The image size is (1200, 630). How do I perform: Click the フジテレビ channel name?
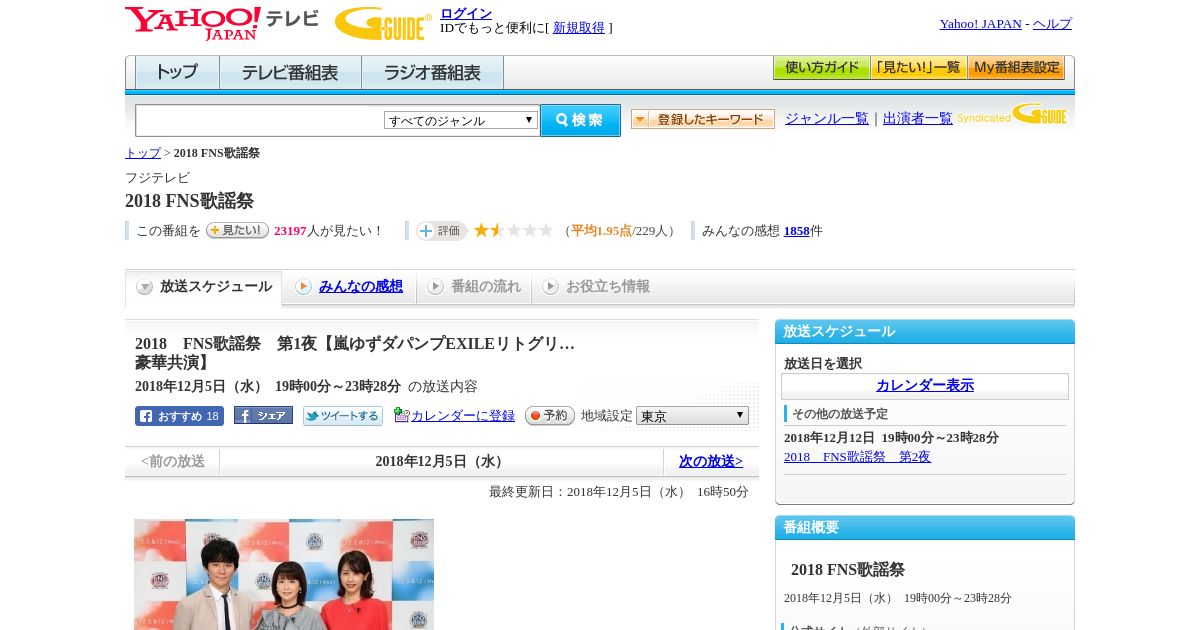coord(157,178)
